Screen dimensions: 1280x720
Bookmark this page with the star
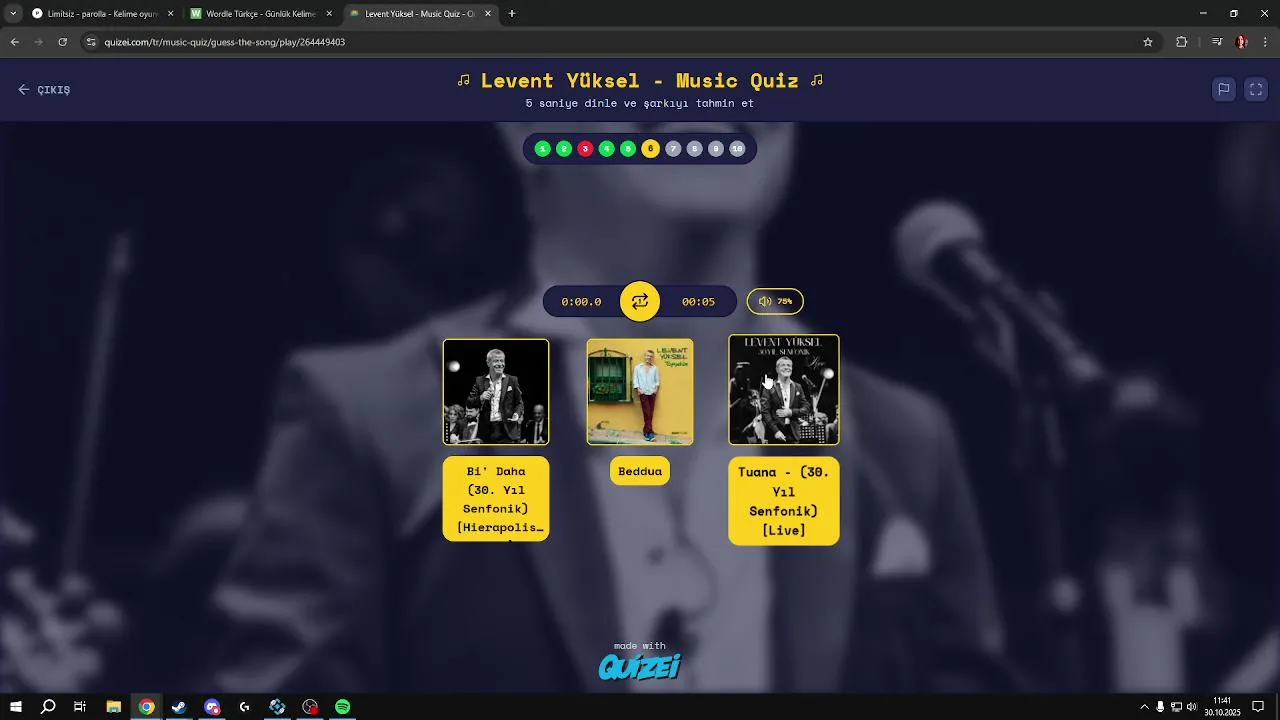tap(1148, 42)
